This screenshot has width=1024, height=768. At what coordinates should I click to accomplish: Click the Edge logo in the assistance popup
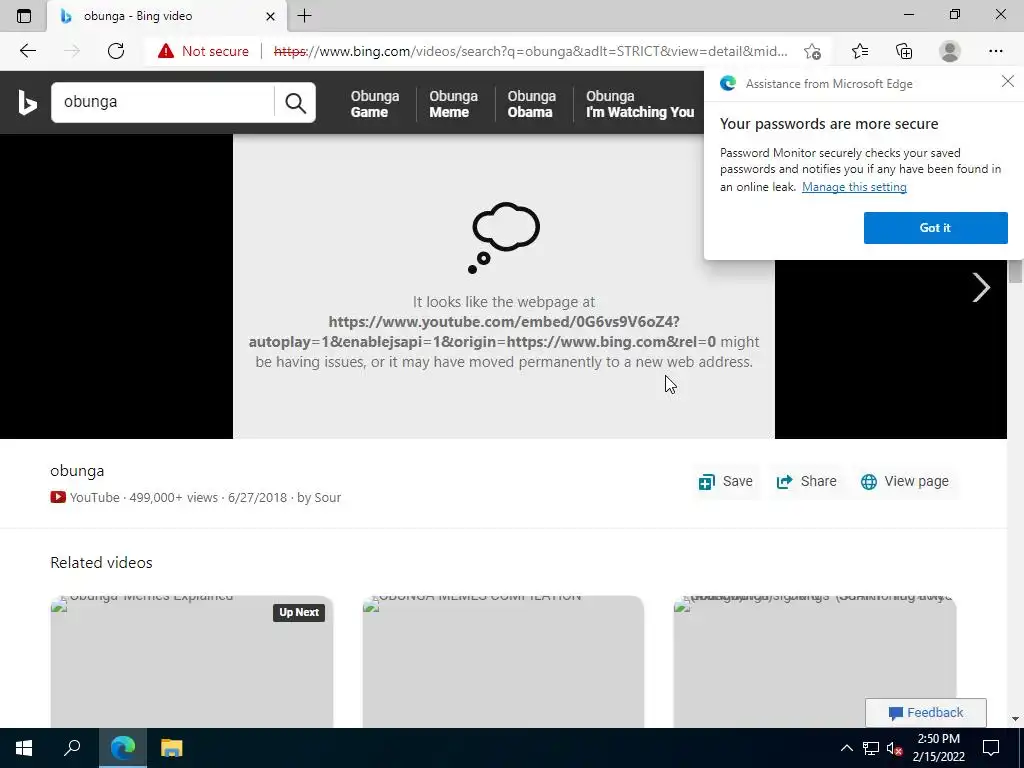click(x=728, y=83)
